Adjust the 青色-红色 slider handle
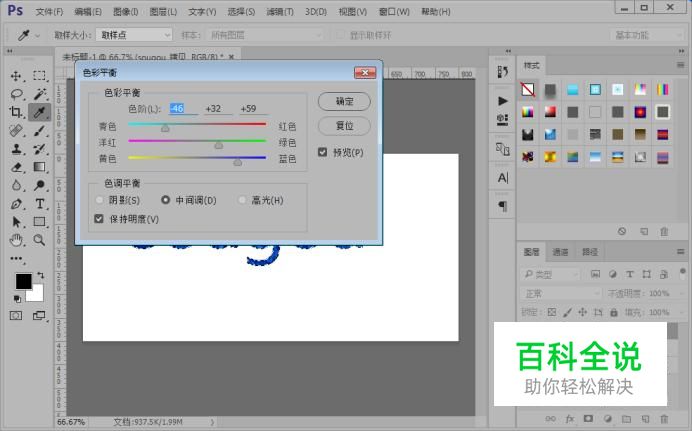This screenshot has width=692, height=431. click(165, 128)
